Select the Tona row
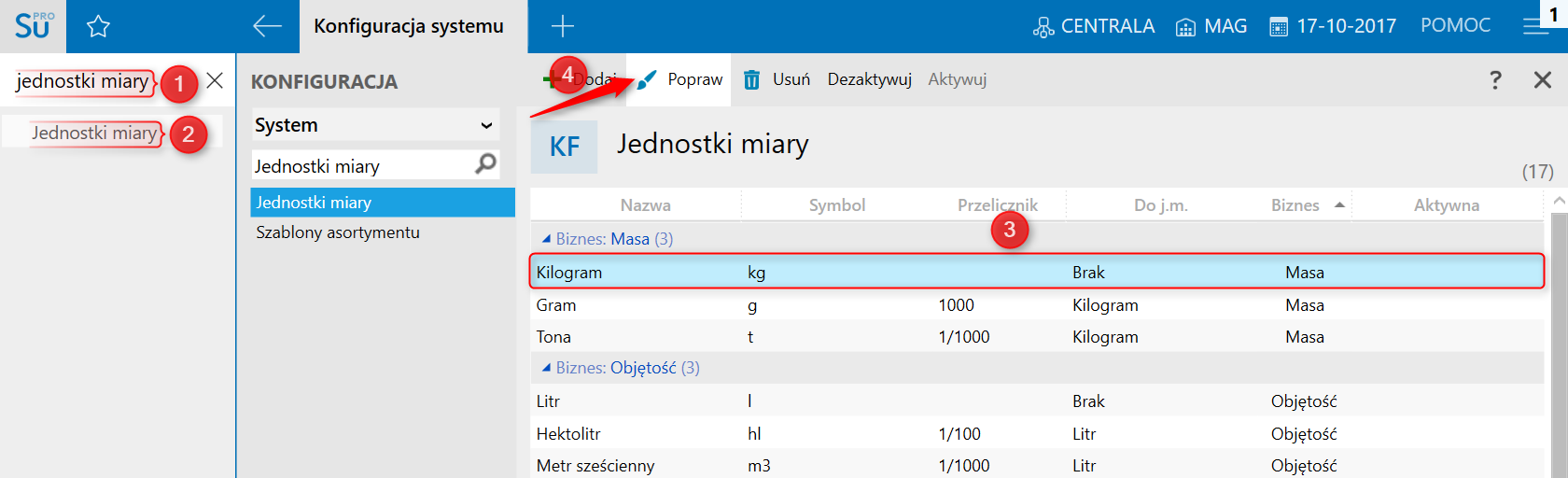1568x478 pixels. [1037, 337]
